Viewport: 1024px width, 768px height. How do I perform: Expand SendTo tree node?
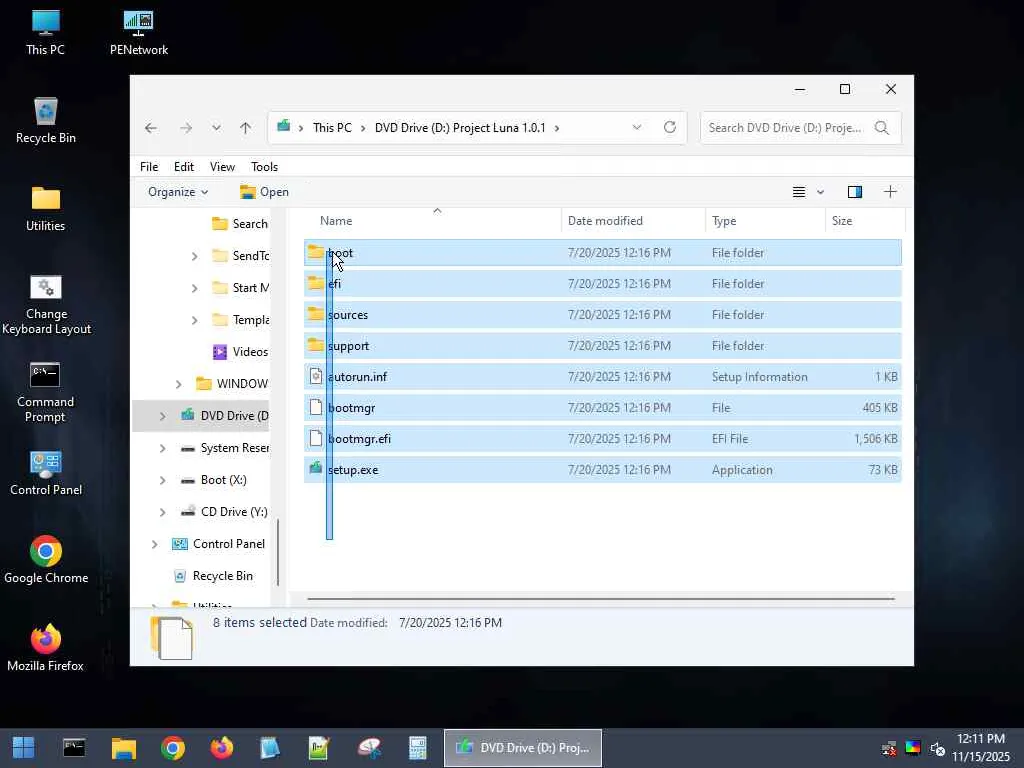click(x=195, y=256)
